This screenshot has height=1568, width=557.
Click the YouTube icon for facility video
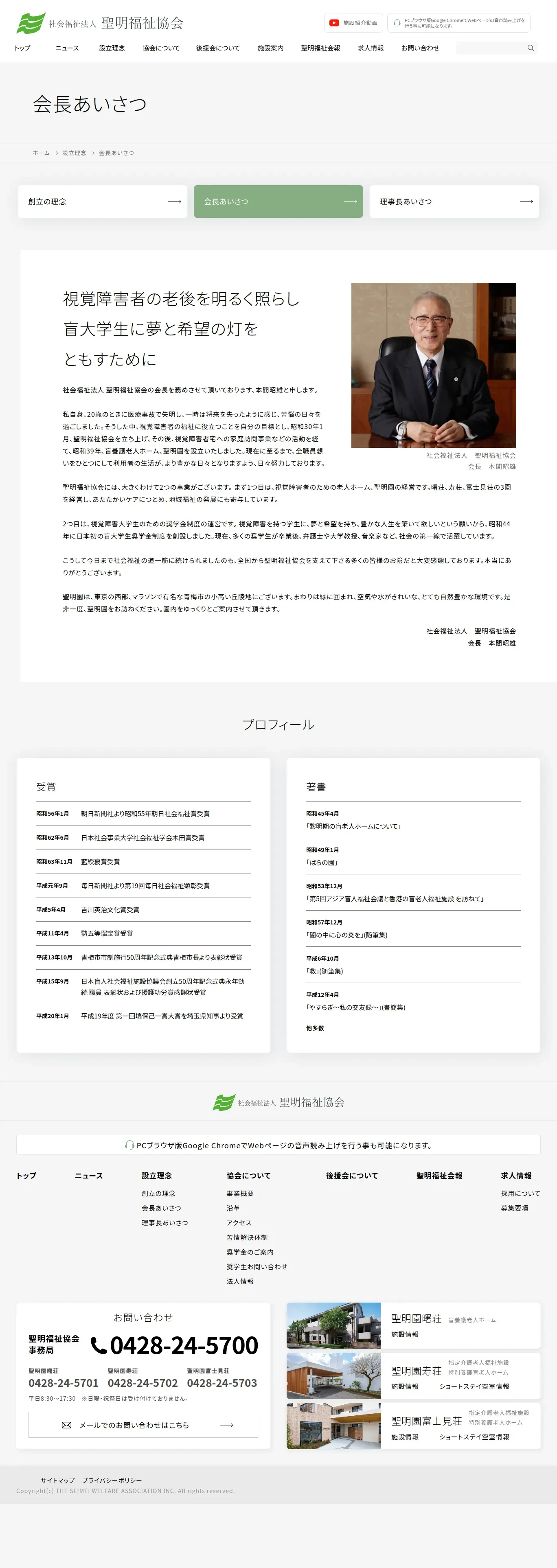(333, 22)
